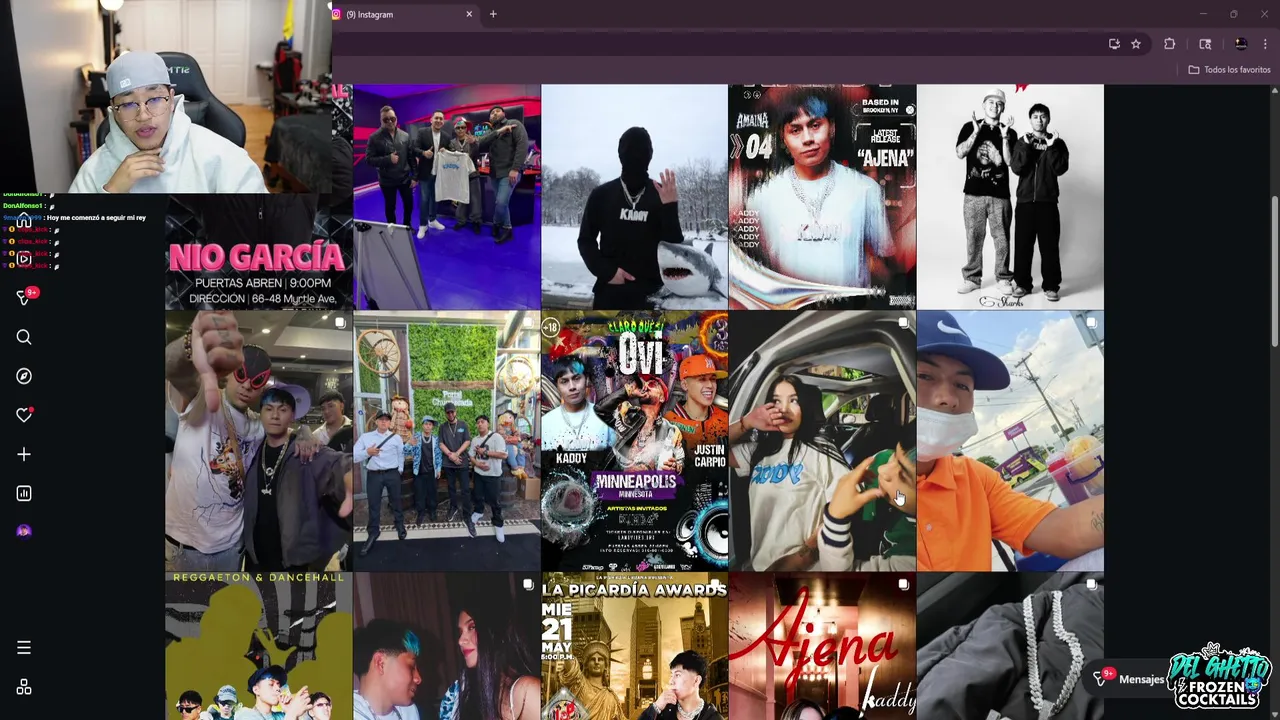Open a new browser tab

pos(493,14)
